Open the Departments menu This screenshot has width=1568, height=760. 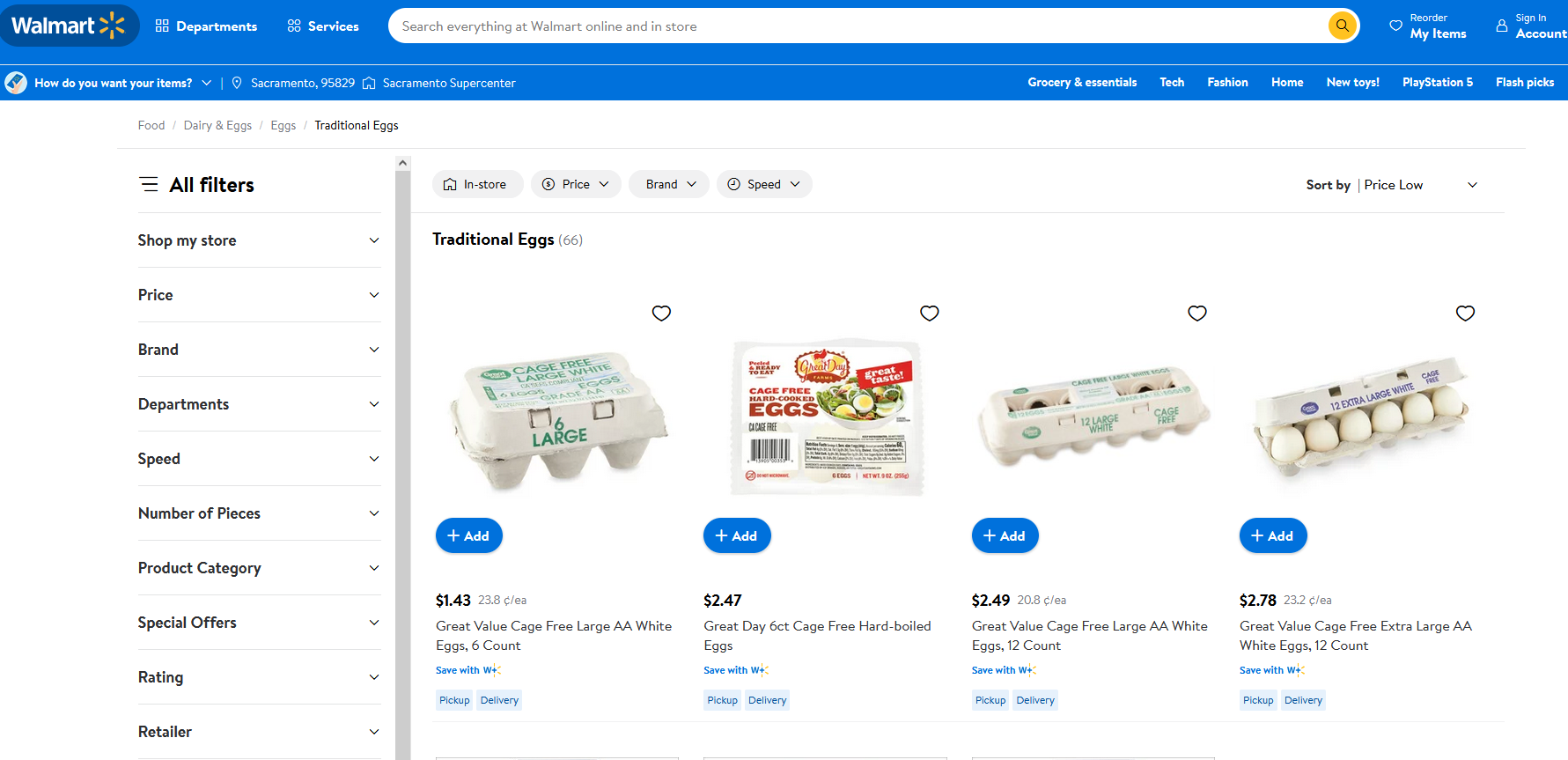[x=207, y=26]
